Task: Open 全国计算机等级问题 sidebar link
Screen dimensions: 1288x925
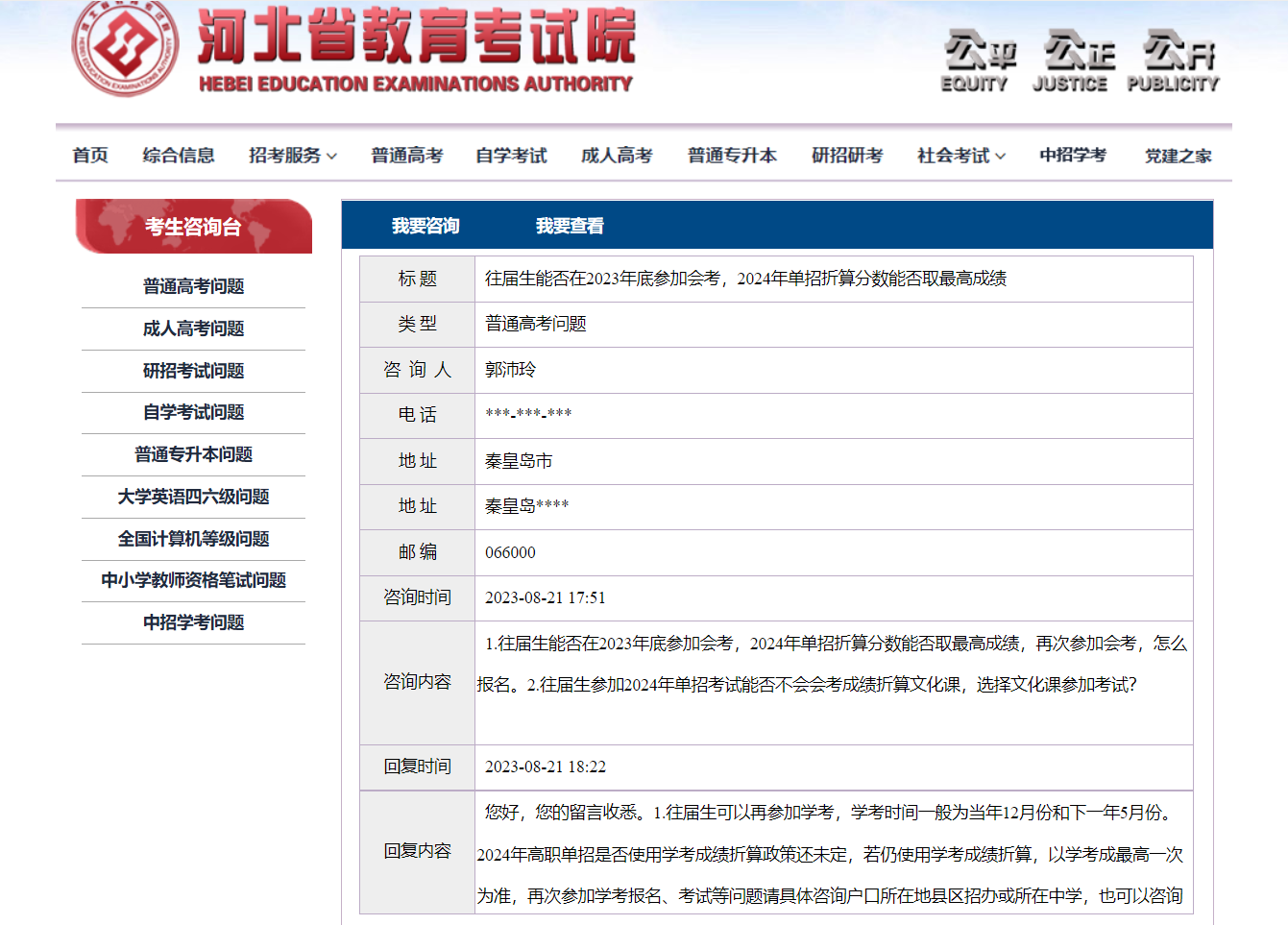Action: point(193,539)
